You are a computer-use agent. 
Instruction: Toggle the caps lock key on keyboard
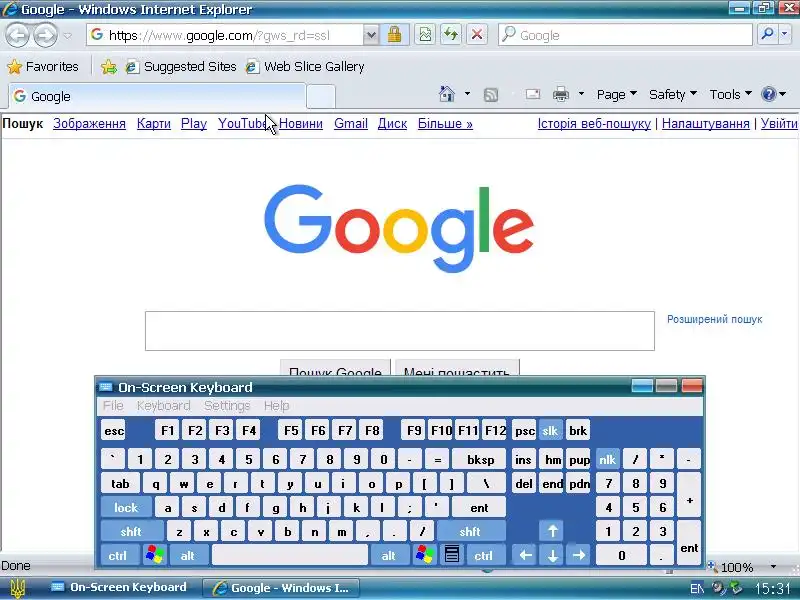[126, 508]
